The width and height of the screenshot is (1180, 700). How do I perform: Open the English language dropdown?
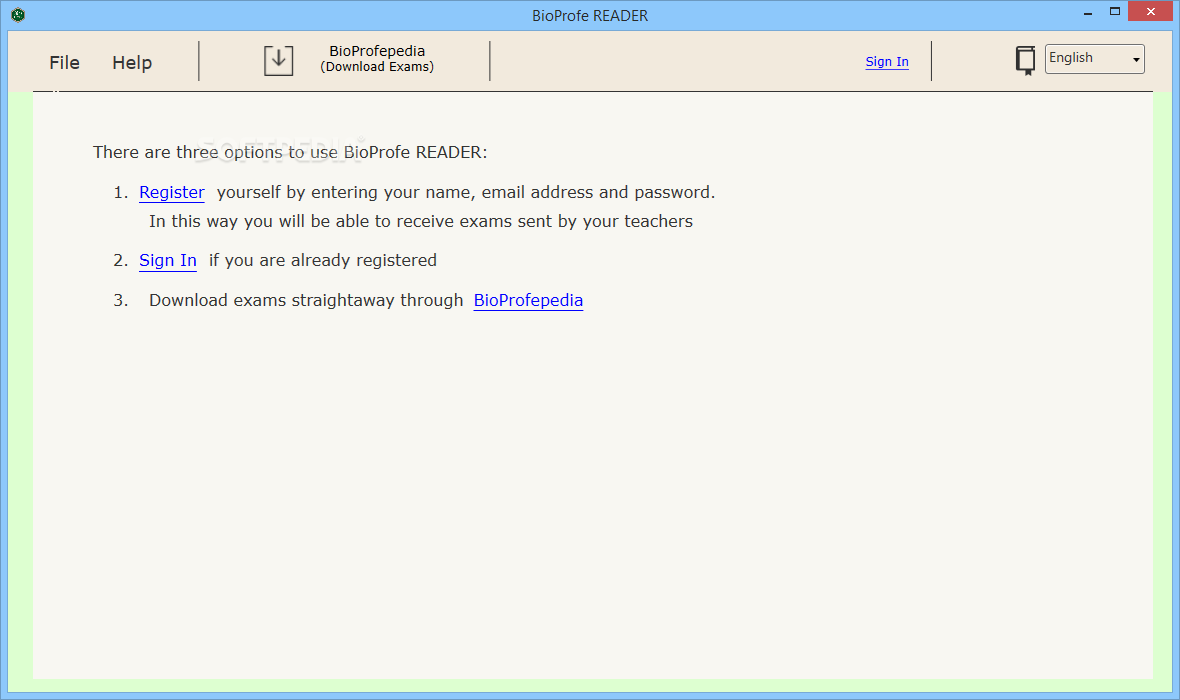tap(1094, 59)
